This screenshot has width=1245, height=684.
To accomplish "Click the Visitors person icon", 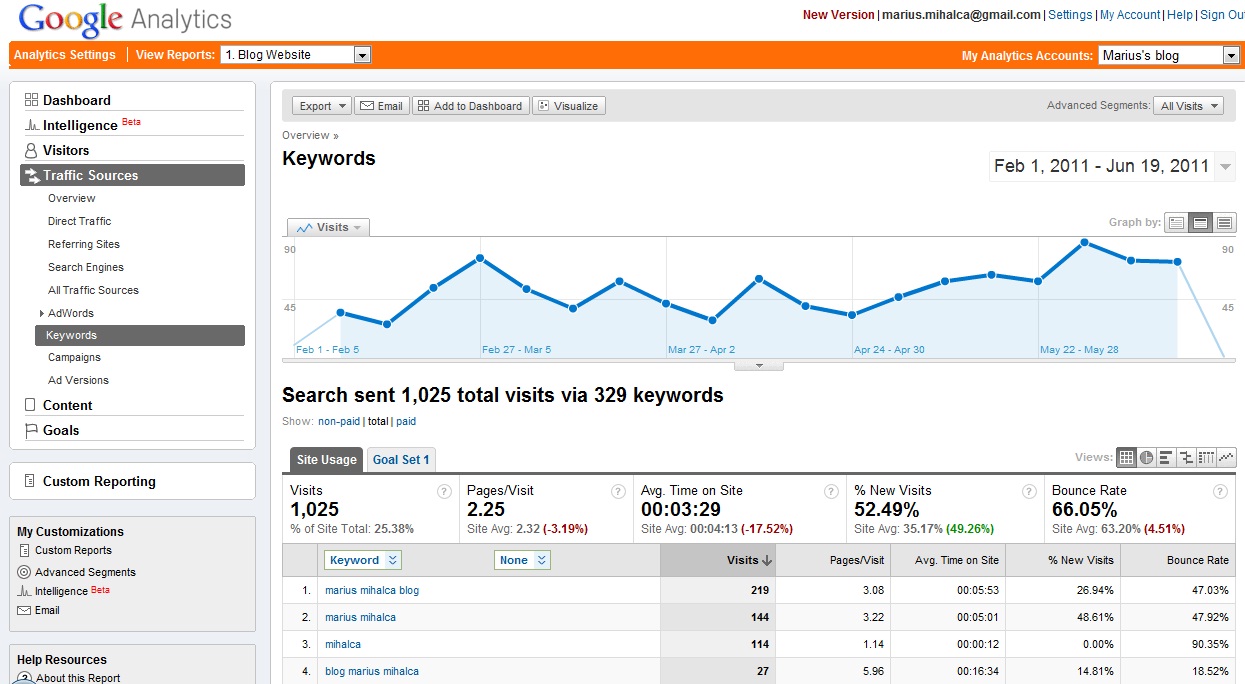I will 31,150.
